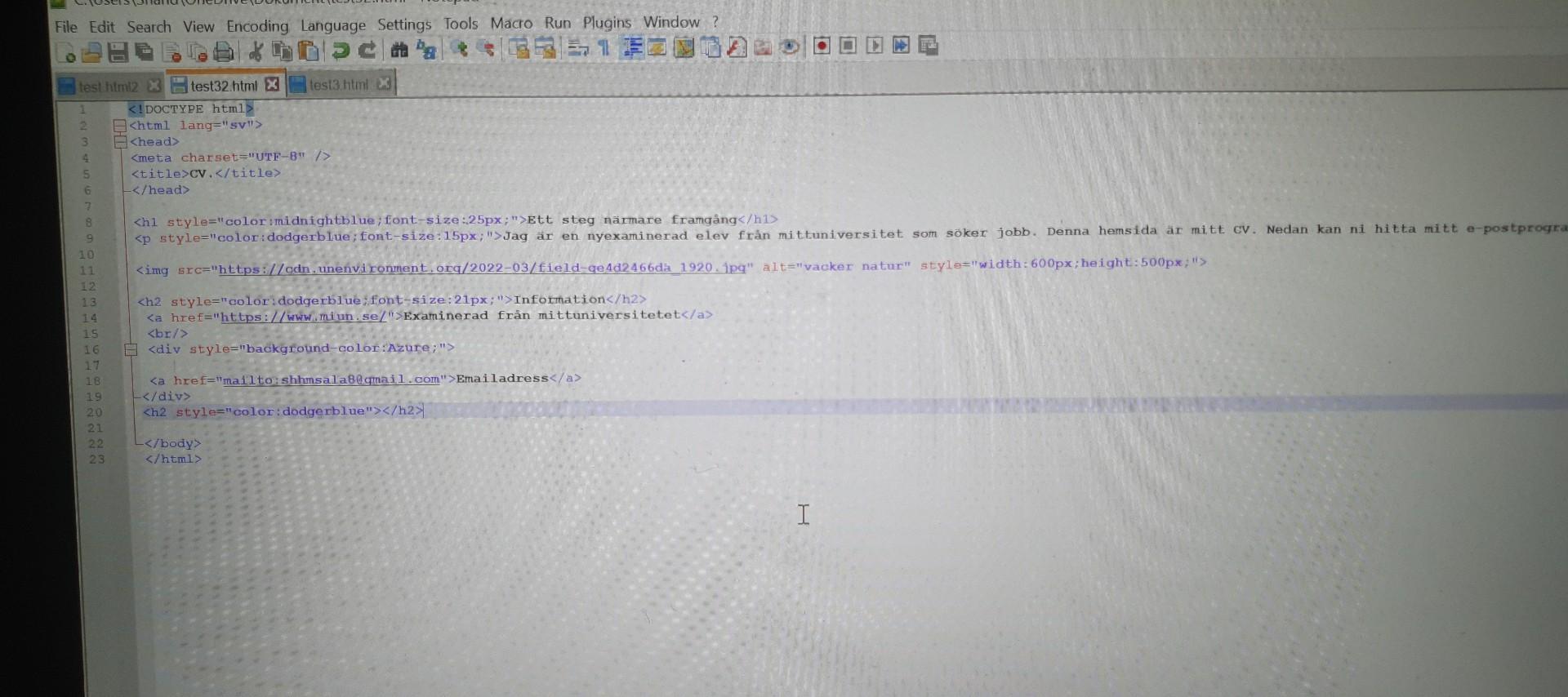The height and width of the screenshot is (697, 1568).
Task: Click the Close All documents toolbar icon
Action: [198, 52]
